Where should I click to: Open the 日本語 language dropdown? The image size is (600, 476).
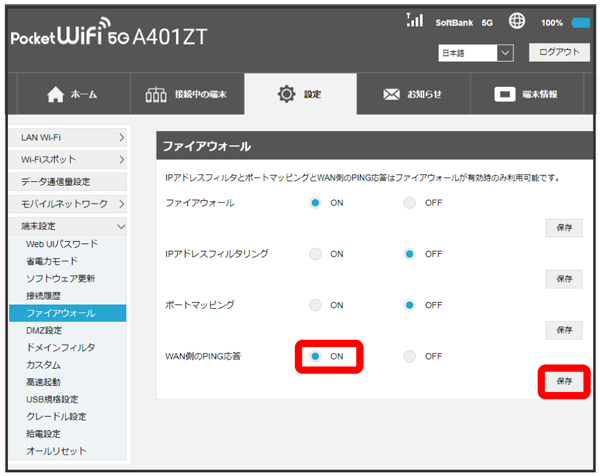click(475, 52)
